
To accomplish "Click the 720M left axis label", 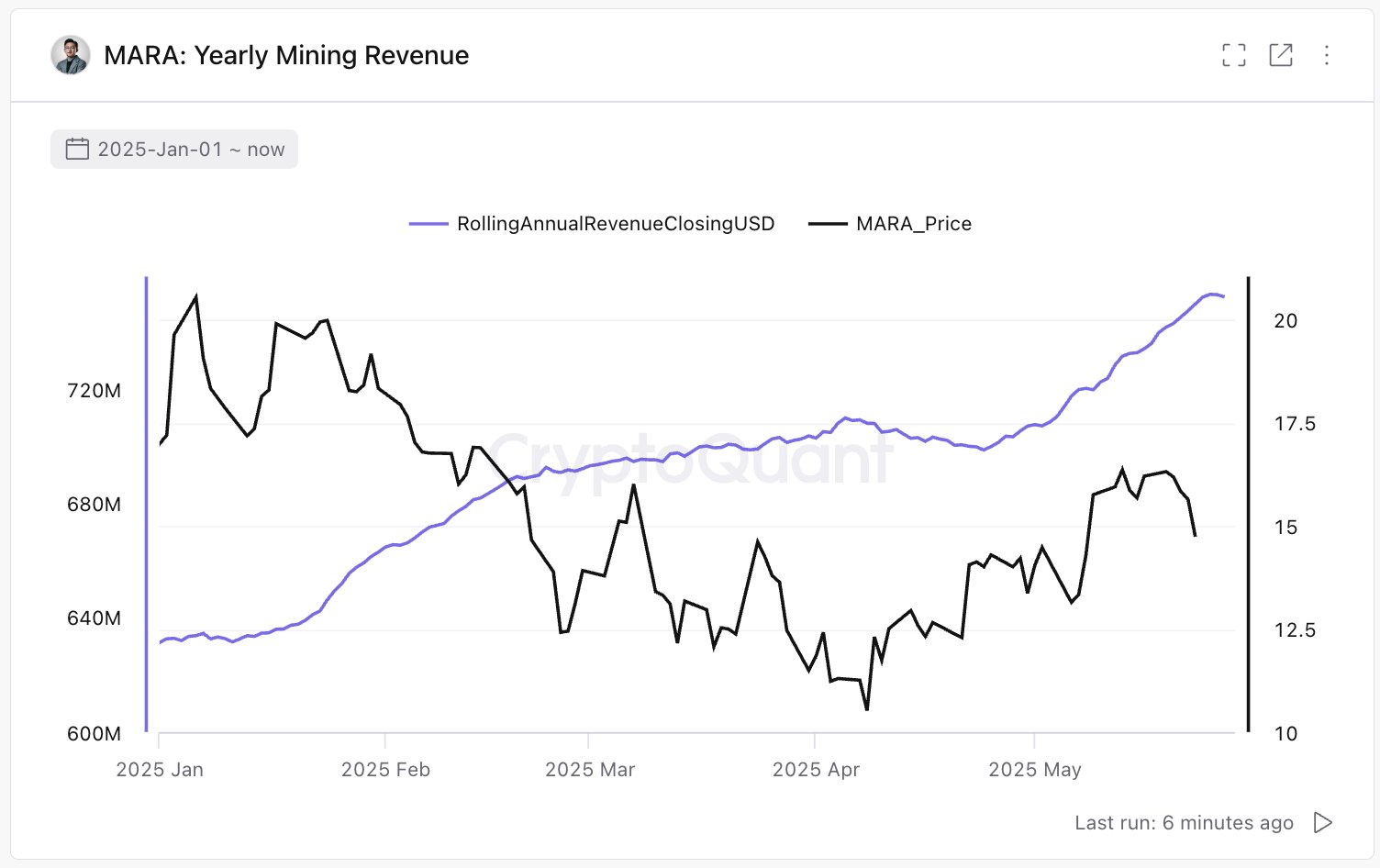I will [94, 391].
